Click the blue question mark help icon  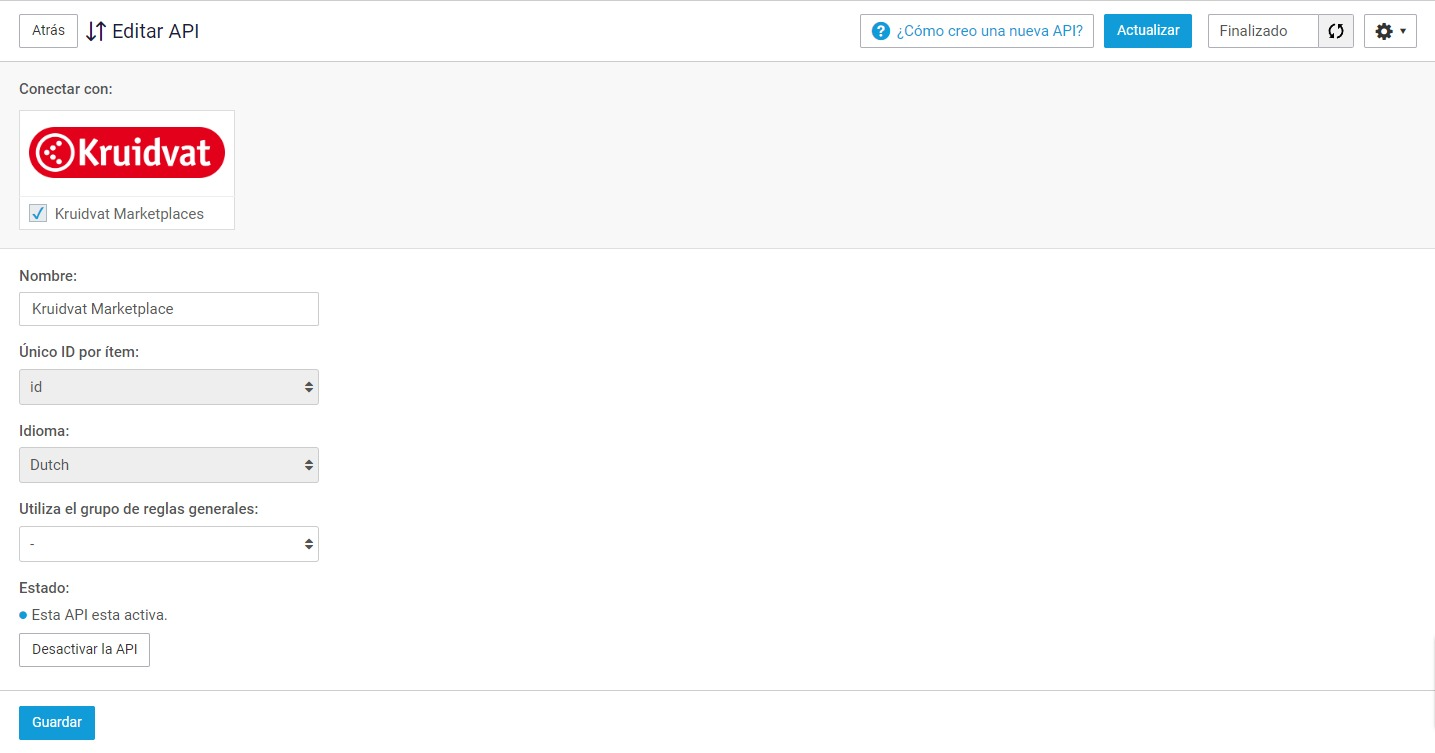(881, 31)
